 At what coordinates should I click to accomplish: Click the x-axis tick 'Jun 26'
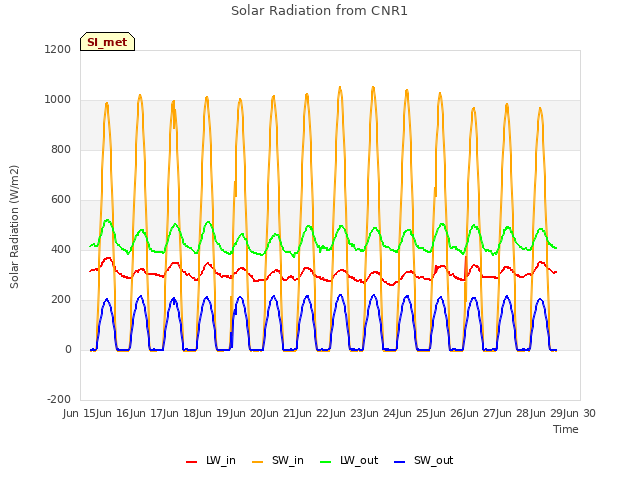pyautogui.click(x=447, y=413)
